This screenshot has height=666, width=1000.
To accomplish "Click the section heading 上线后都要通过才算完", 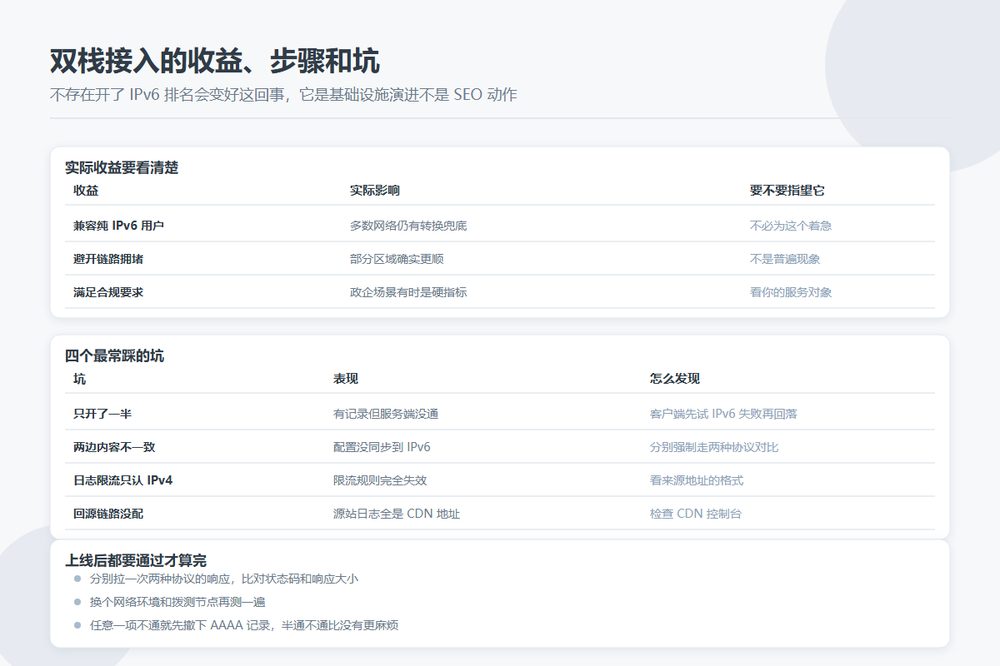I will 136,561.
